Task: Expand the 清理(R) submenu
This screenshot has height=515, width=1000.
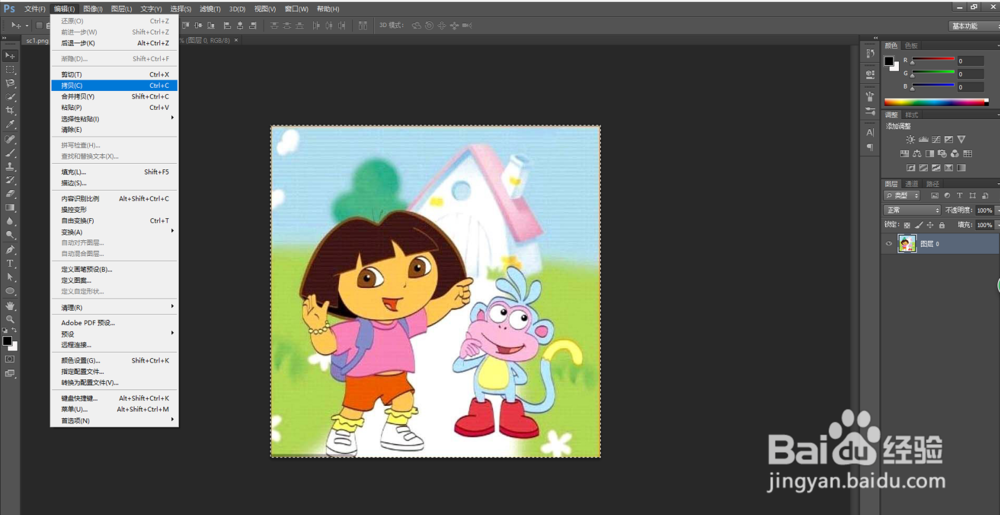Action: coord(115,307)
